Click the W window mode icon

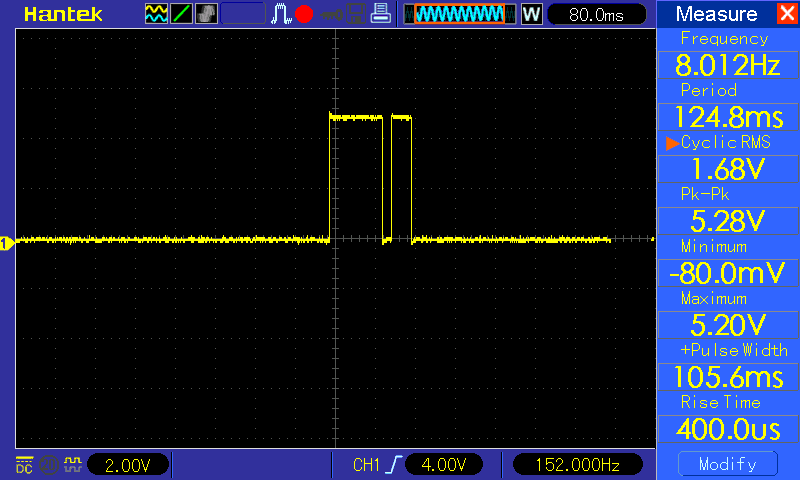click(531, 14)
